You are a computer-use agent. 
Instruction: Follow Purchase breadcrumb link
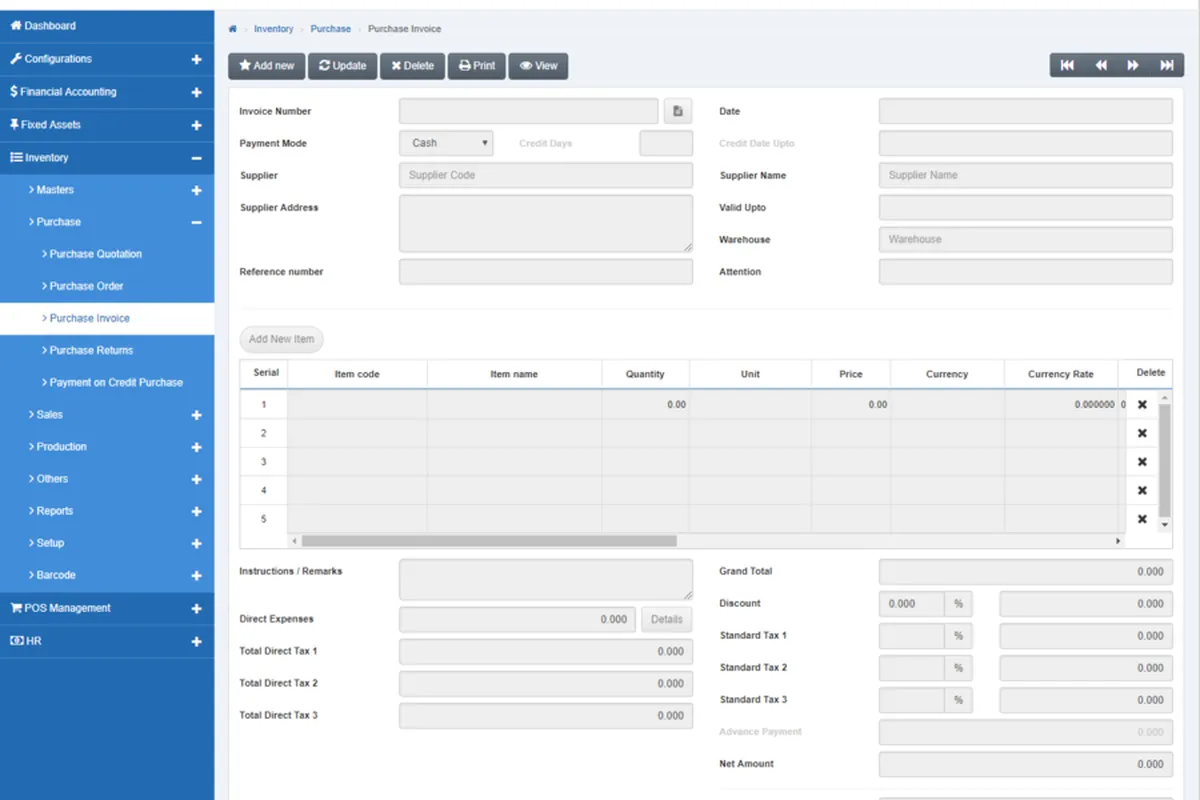[x=331, y=29]
